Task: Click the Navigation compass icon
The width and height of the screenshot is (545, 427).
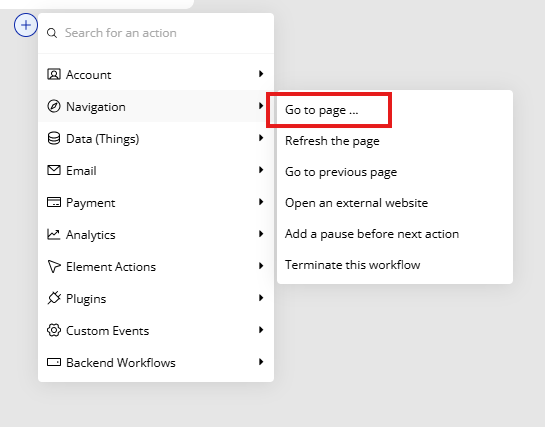Action: 54,106
